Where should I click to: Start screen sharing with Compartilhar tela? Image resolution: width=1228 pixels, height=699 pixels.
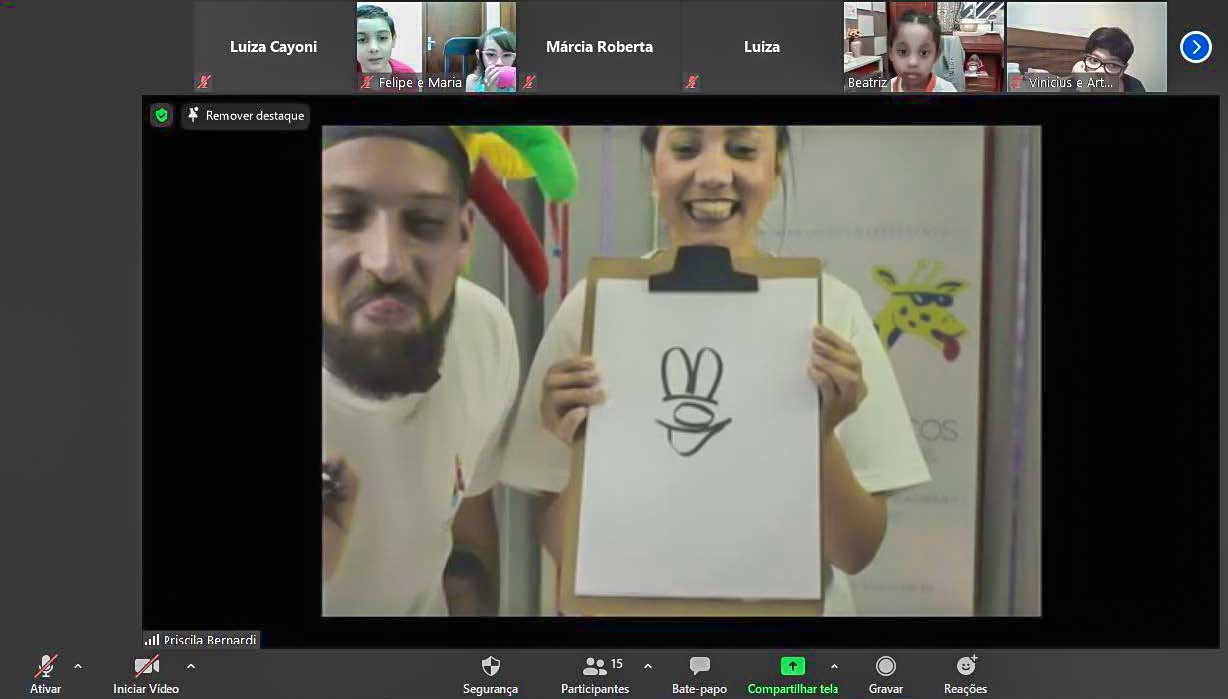pyautogui.click(x=792, y=674)
